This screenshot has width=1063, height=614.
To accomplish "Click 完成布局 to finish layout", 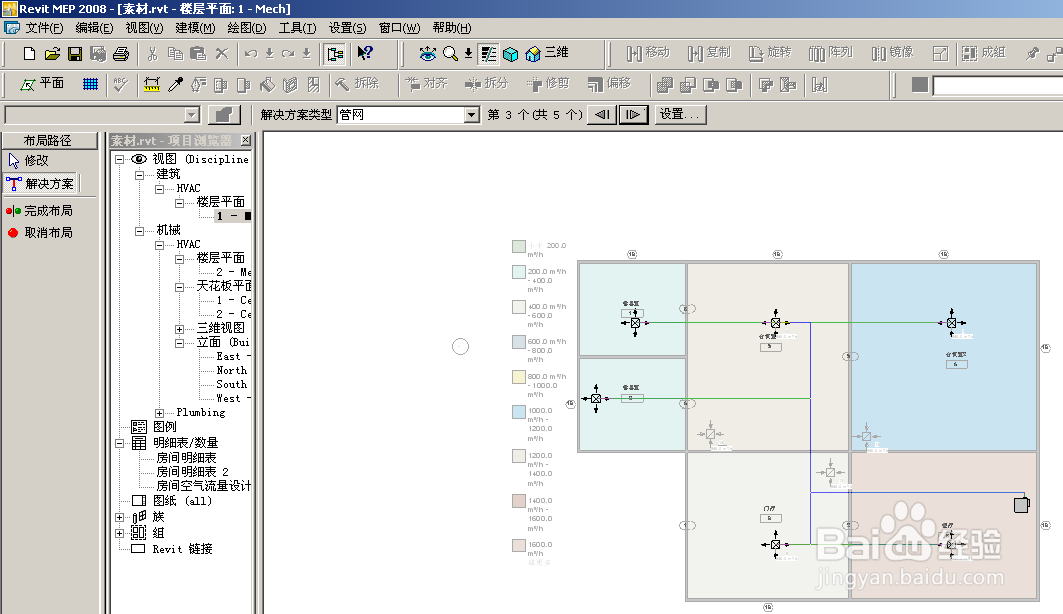I will pyautogui.click(x=39, y=211).
